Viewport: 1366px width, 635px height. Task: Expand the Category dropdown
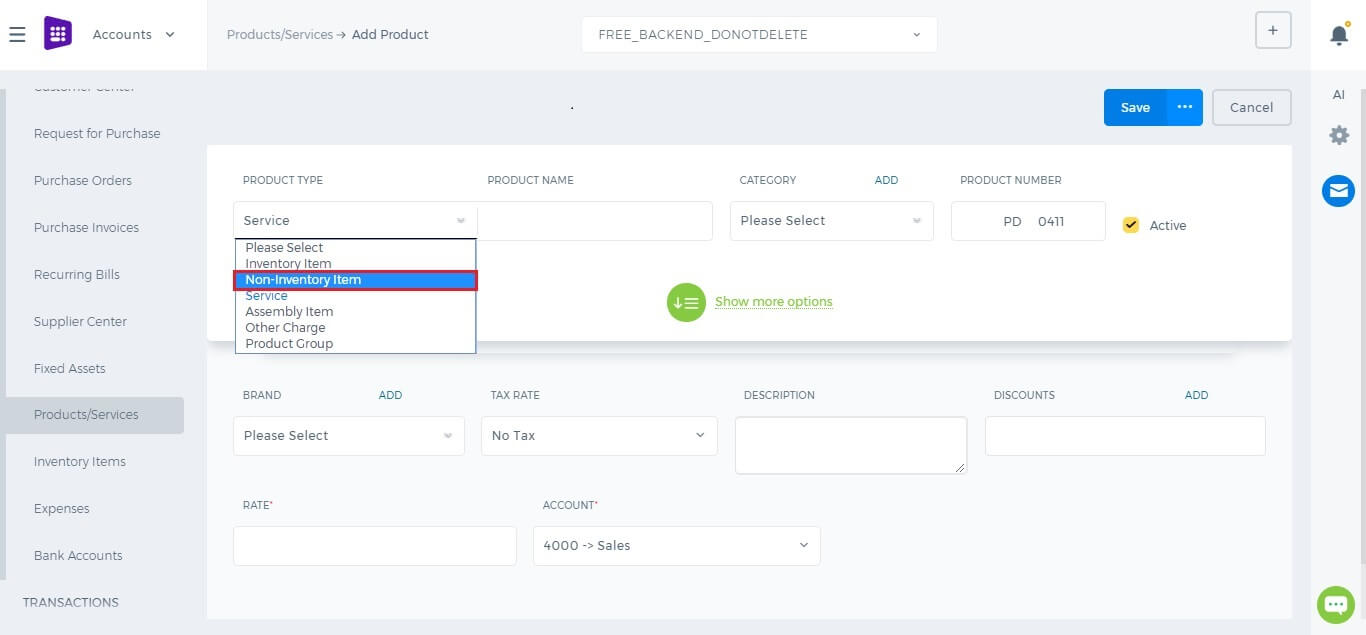tap(831, 221)
